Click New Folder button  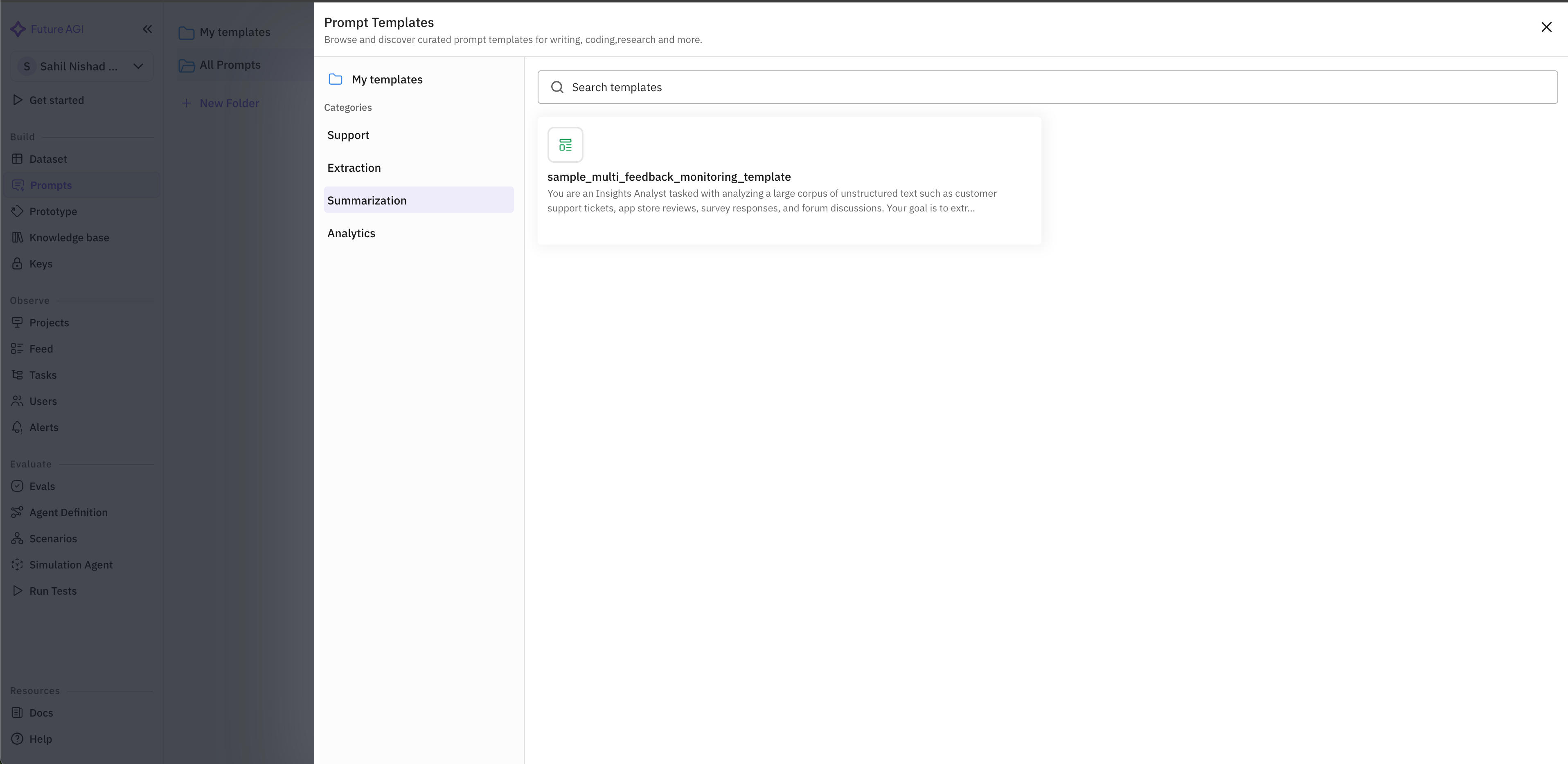click(x=221, y=103)
